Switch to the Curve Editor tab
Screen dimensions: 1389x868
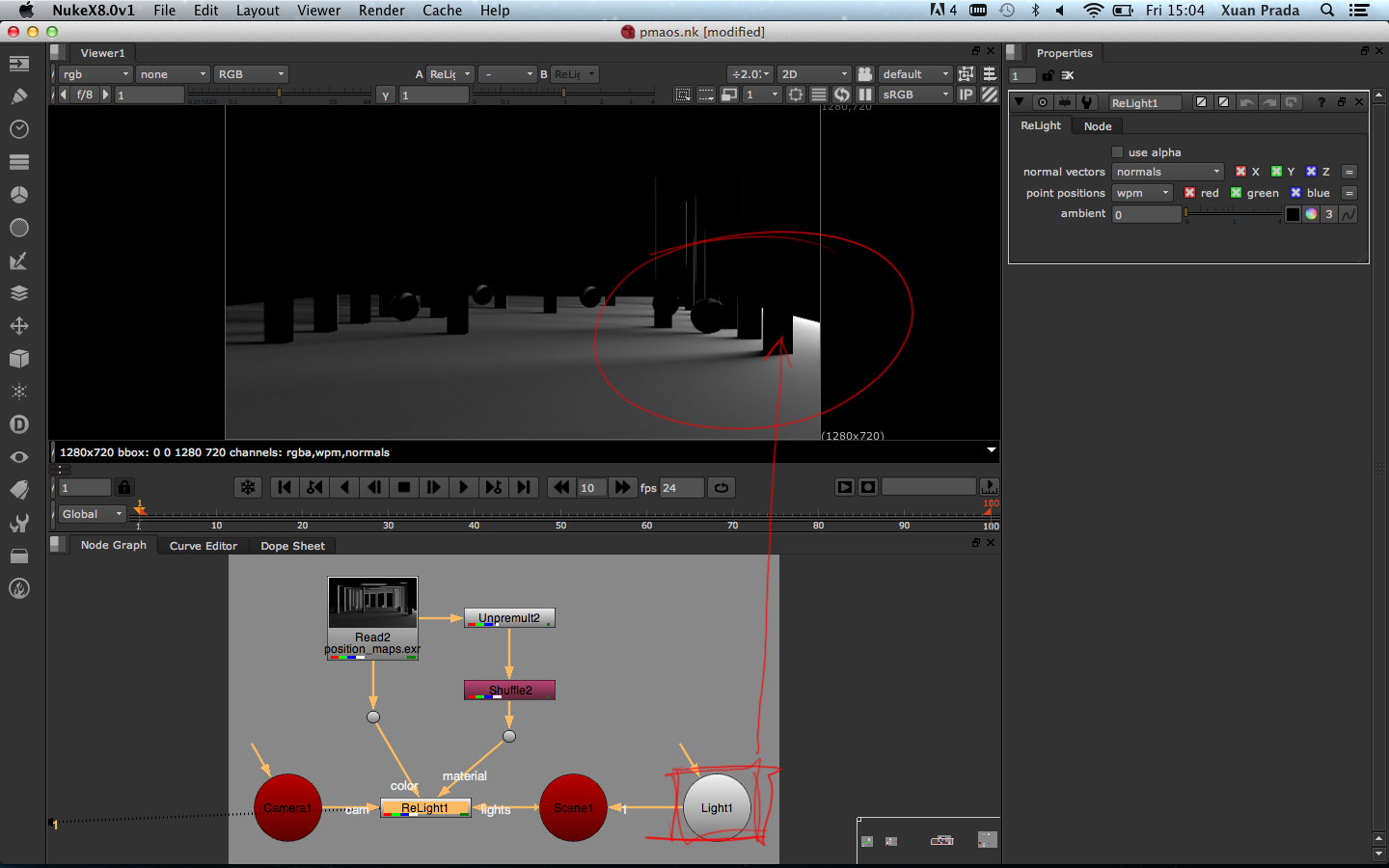(x=204, y=546)
